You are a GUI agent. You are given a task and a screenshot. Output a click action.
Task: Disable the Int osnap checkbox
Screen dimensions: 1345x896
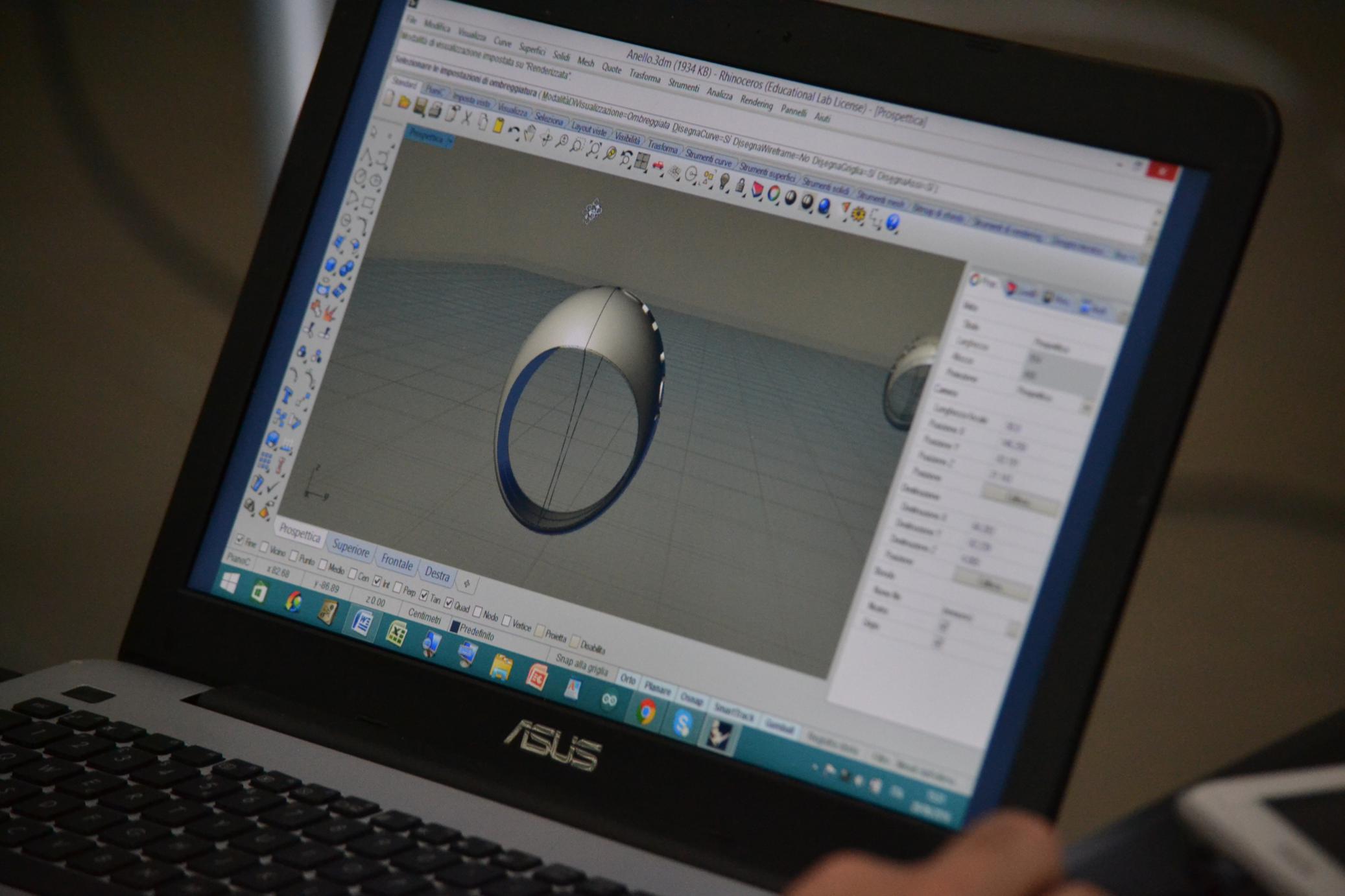coord(377,582)
